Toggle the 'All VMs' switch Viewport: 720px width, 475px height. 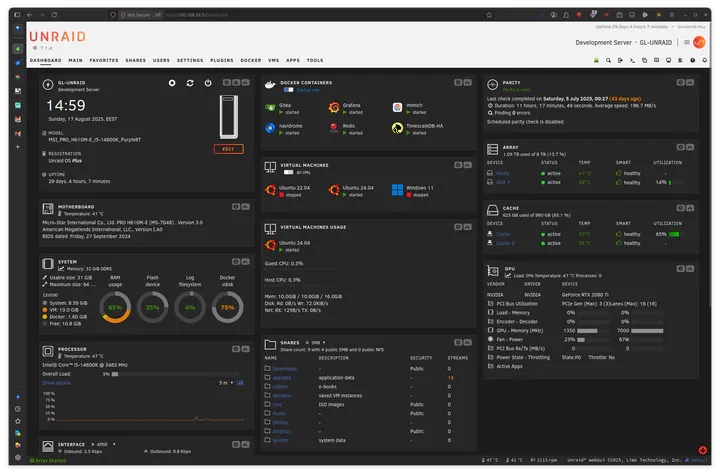(288, 173)
